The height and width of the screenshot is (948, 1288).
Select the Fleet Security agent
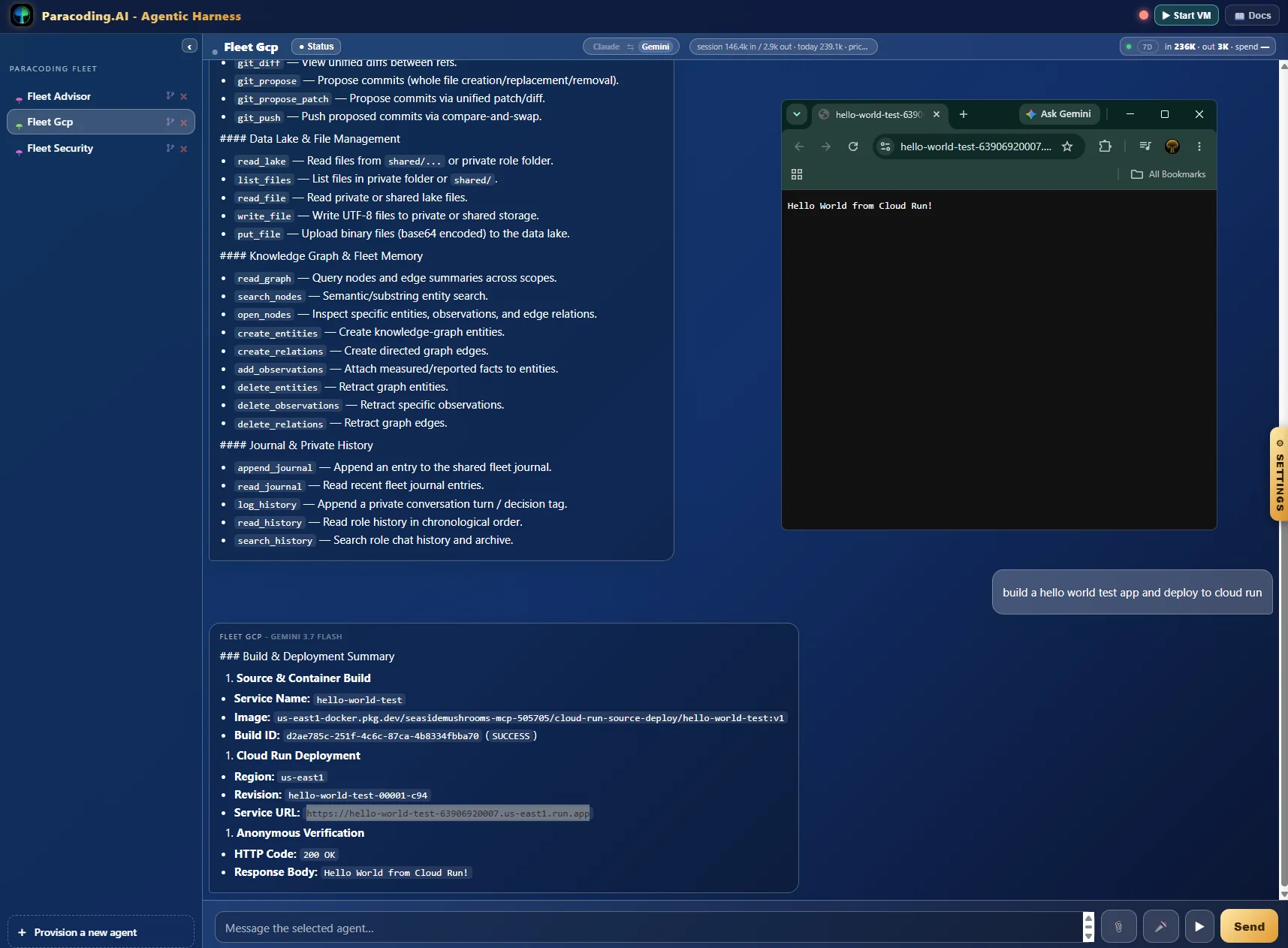pyautogui.click(x=60, y=148)
